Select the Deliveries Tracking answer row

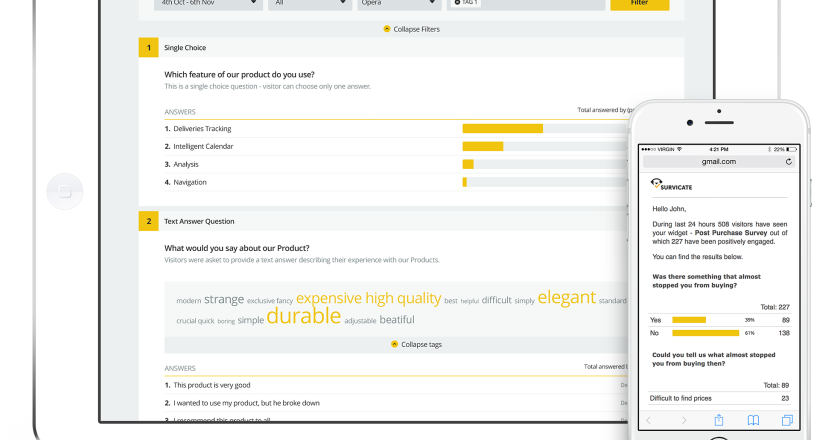click(x=396, y=129)
